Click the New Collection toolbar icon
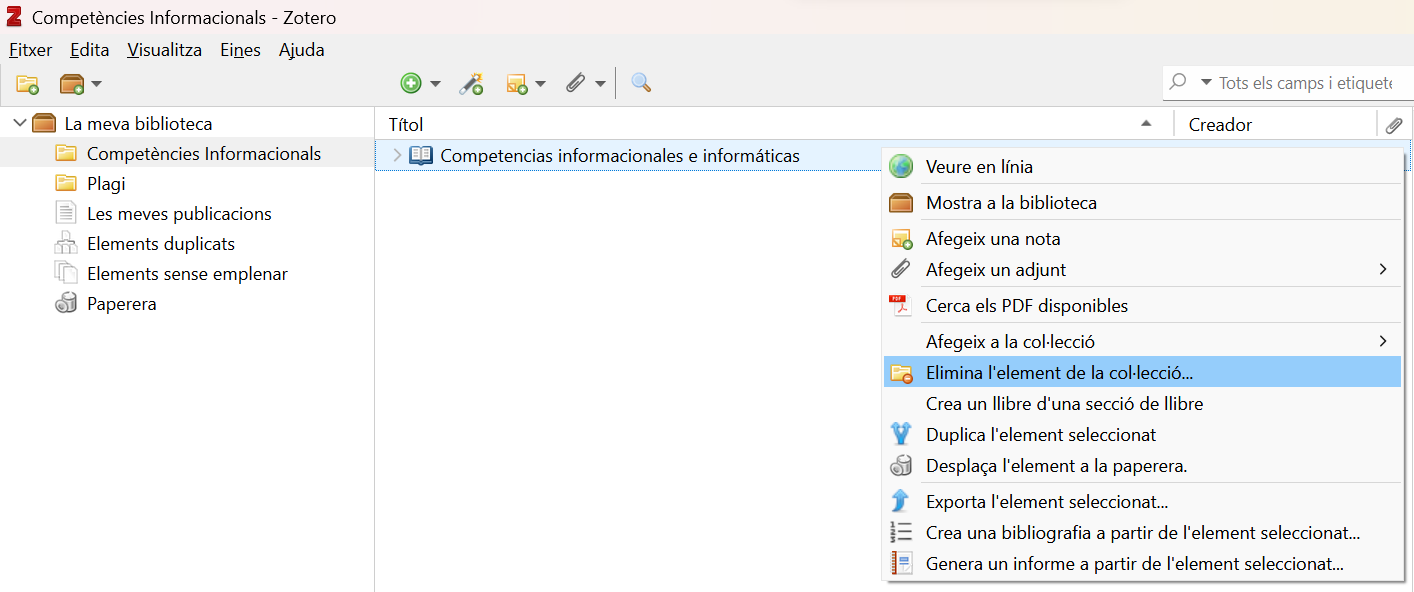The height and width of the screenshot is (592, 1414). (28, 84)
